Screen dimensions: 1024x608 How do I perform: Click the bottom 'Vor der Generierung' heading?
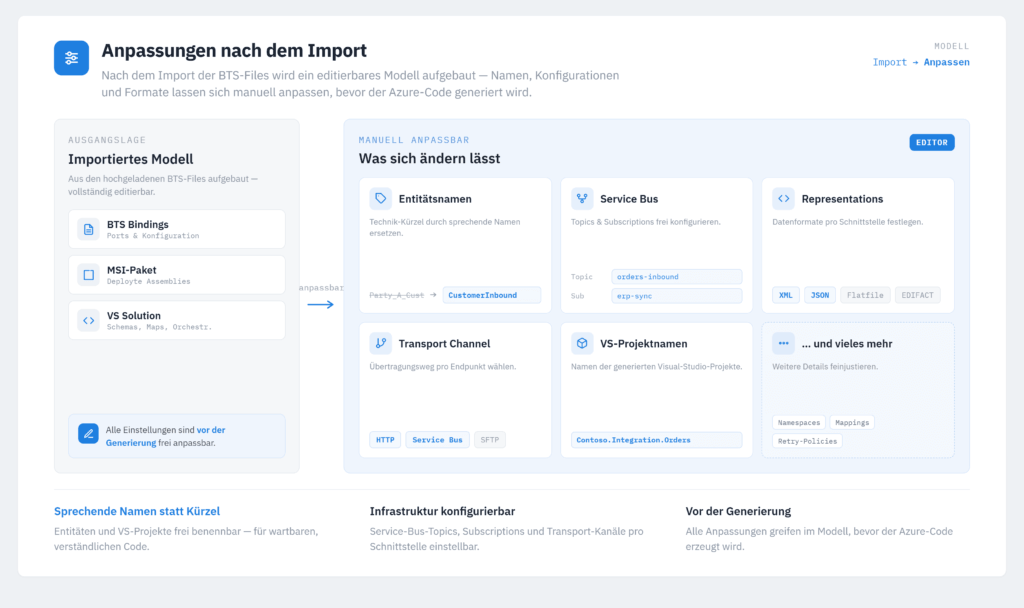[x=738, y=511]
